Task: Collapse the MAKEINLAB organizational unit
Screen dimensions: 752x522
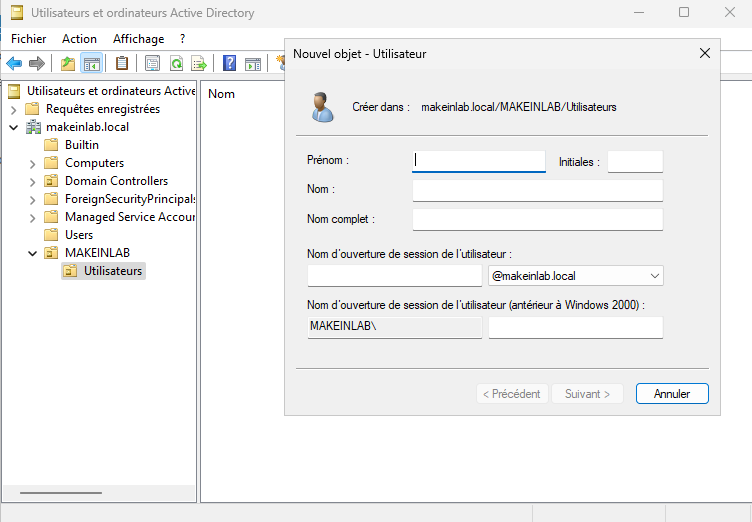Action: pos(33,253)
